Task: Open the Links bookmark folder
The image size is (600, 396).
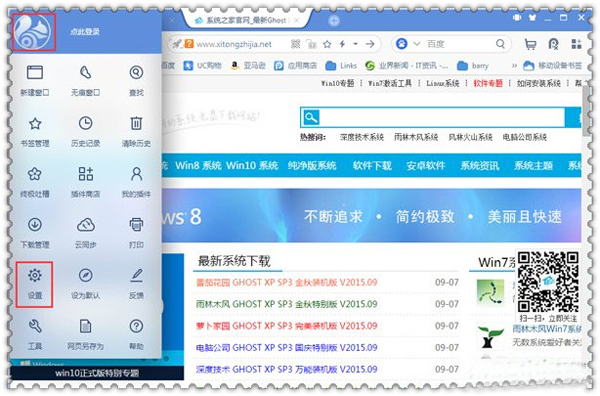Action: tap(341, 66)
